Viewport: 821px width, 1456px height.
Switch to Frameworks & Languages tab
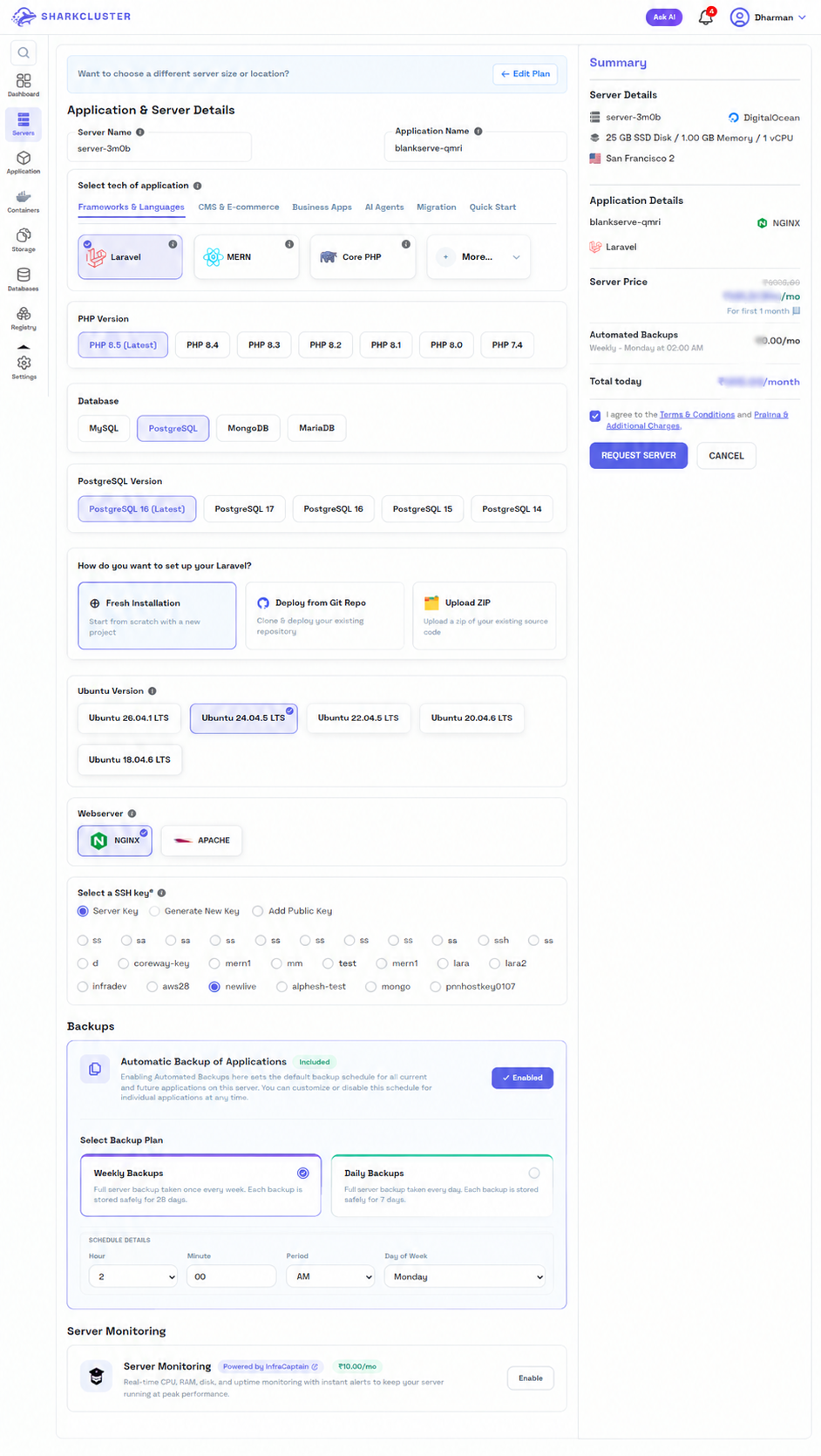(x=131, y=208)
